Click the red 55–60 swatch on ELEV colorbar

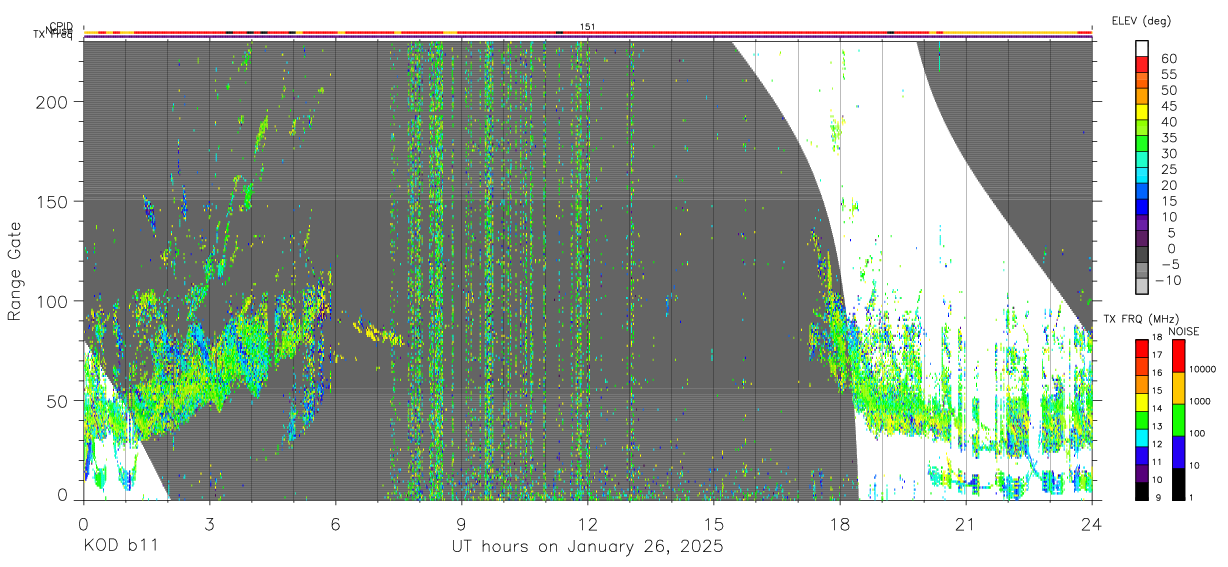[x=1142, y=65]
